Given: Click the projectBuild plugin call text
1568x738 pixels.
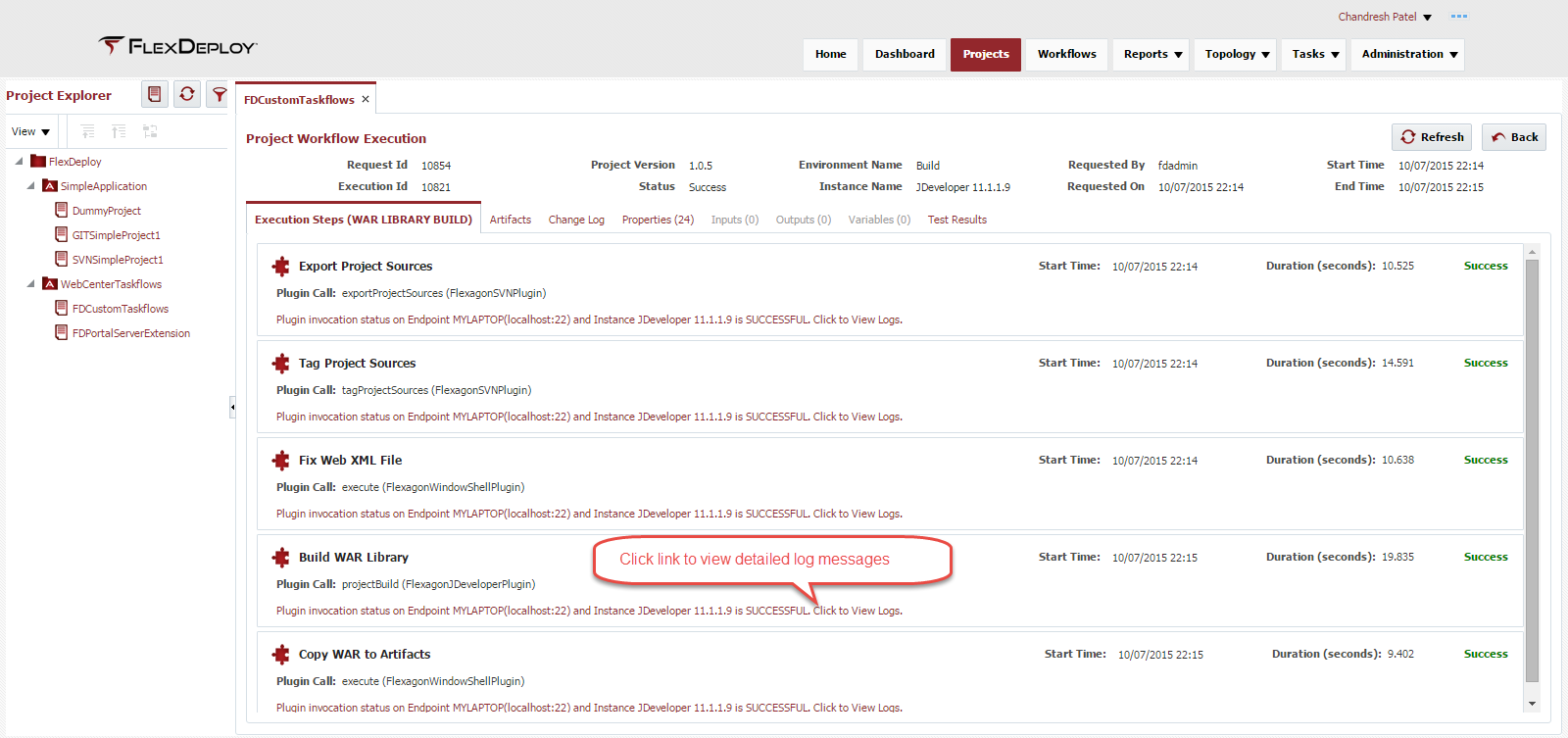Looking at the screenshot, I should [x=438, y=584].
